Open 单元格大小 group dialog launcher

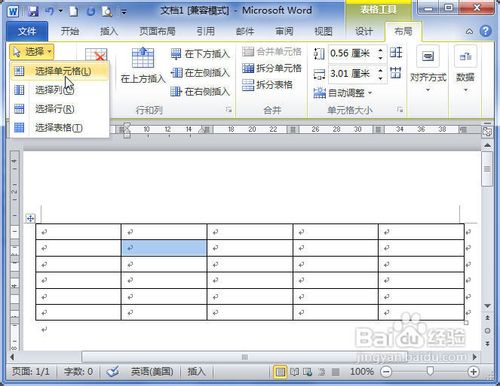[x=400, y=109]
